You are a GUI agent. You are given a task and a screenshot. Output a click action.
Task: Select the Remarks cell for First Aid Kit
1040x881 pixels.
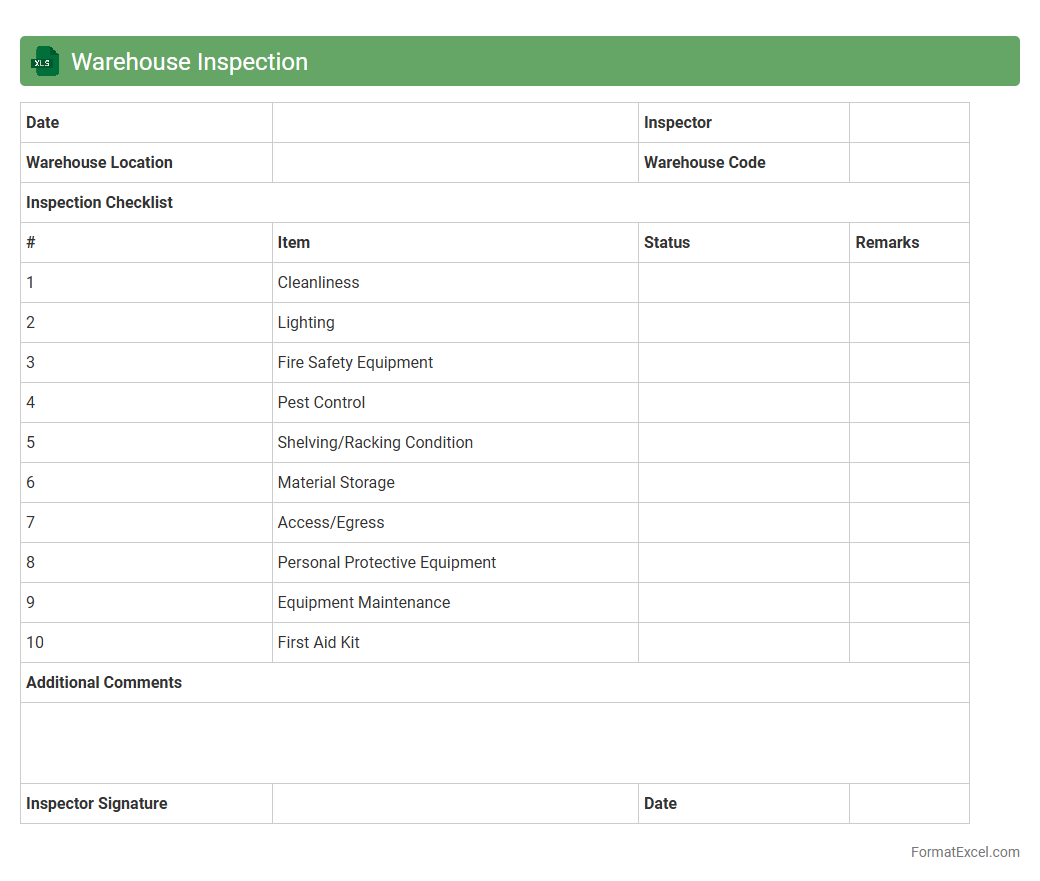click(x=908, y=643)
